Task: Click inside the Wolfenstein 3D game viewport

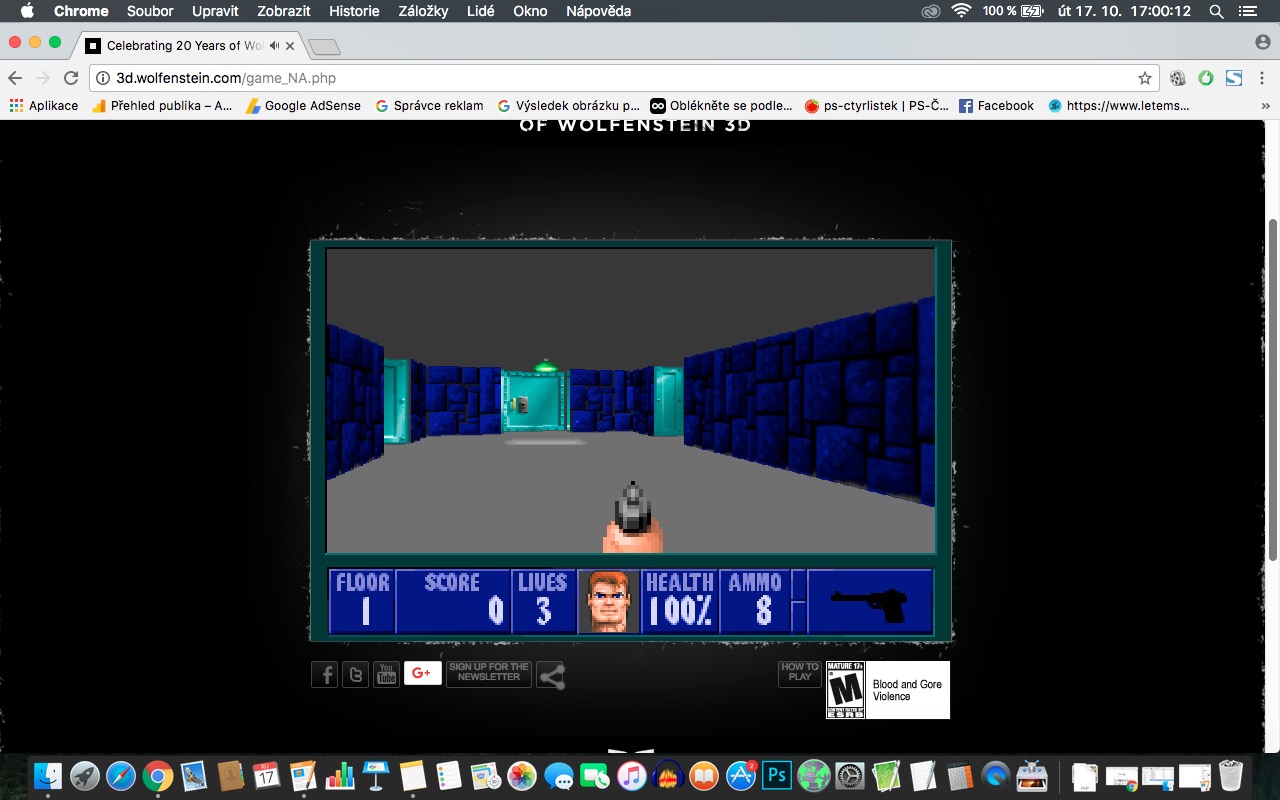Action: (x=631, y=400)
